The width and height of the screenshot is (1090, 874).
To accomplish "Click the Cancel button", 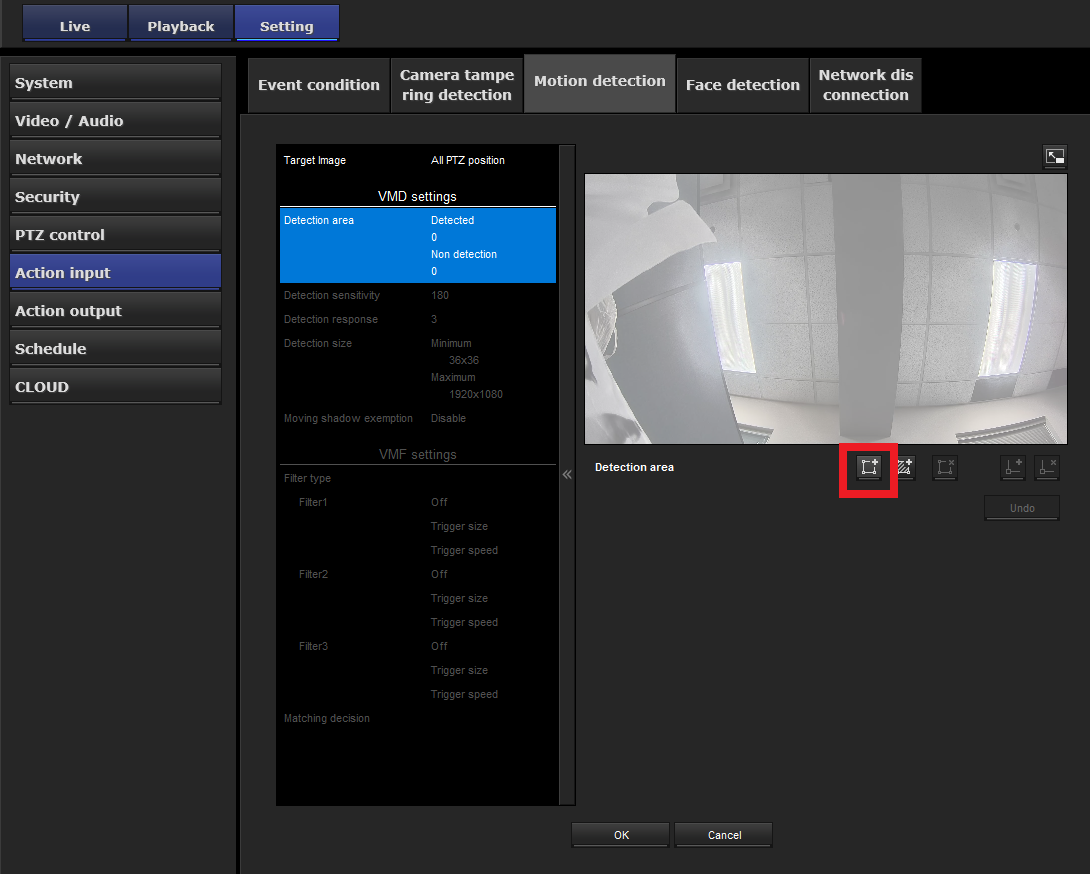I will tap(723, 835).
